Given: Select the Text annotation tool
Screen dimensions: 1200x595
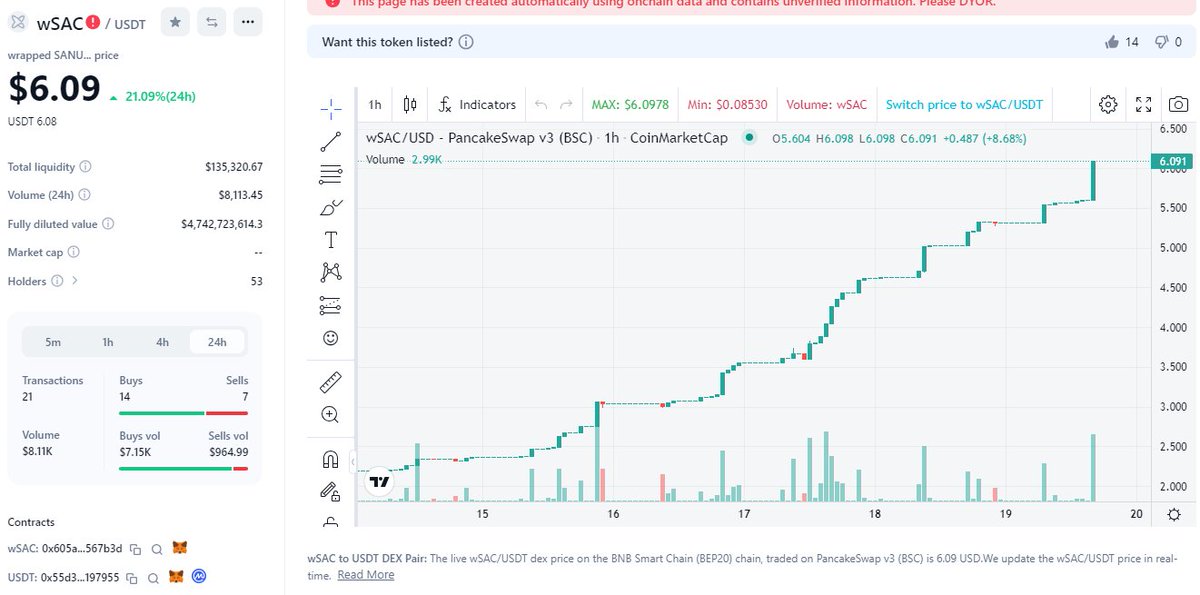Looking at the screenshot, I should point(331,240).
